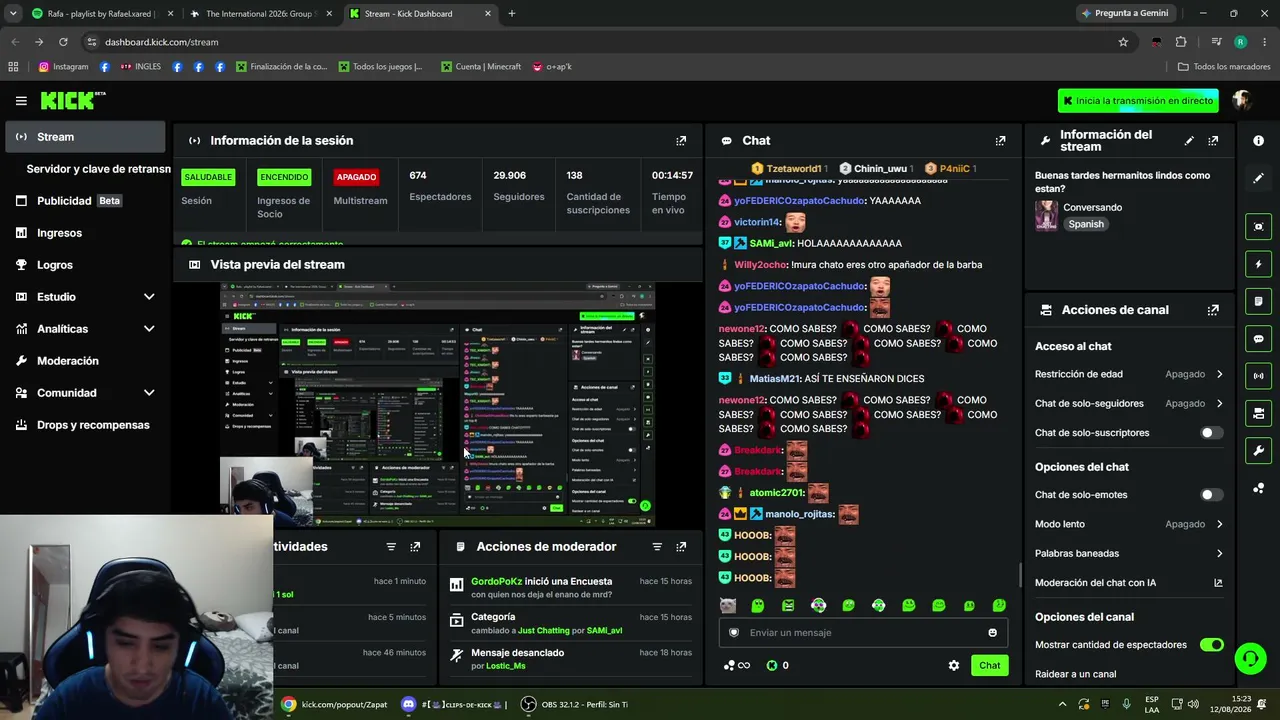
Task: Pop out the Chat panel
Action: click(1000, 141)
